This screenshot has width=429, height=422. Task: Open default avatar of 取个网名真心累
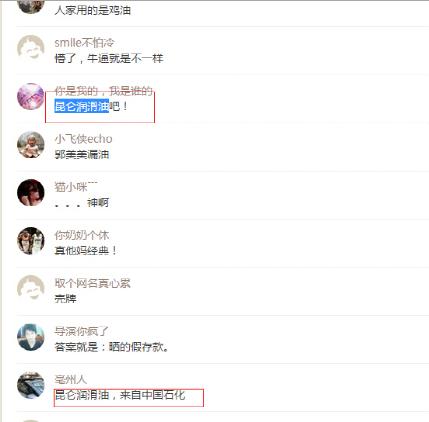pos(31,289)
